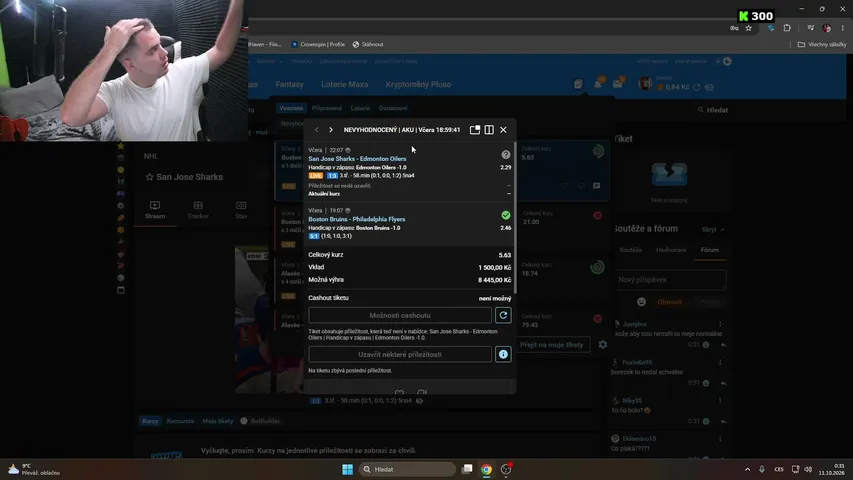This screenshot has width=853, height=480.
Task: Hide the account balance with eye icon
Action: [x=709, y=87]
